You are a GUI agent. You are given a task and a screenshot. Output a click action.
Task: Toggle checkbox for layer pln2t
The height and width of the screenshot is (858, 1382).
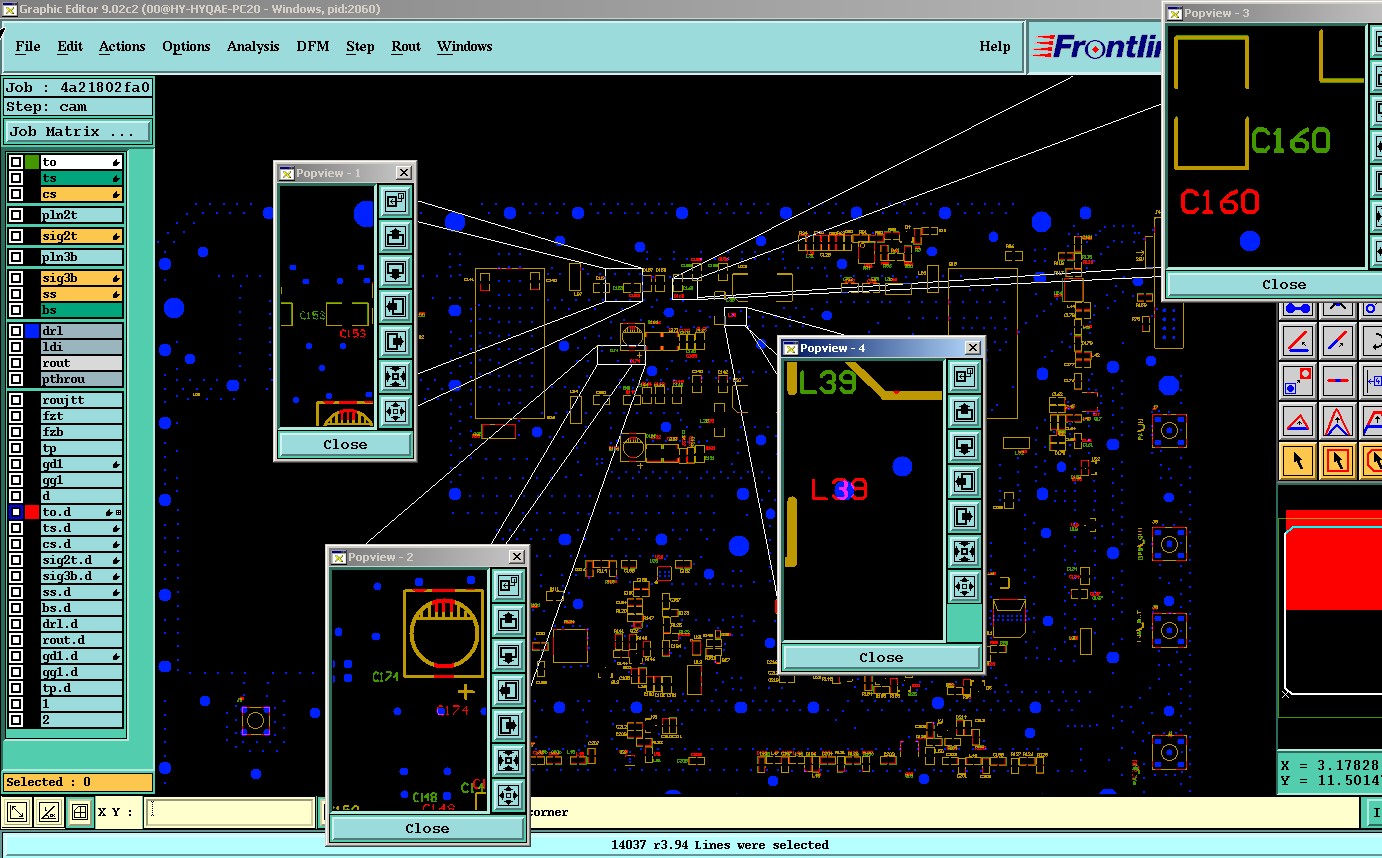coord(16,215)
